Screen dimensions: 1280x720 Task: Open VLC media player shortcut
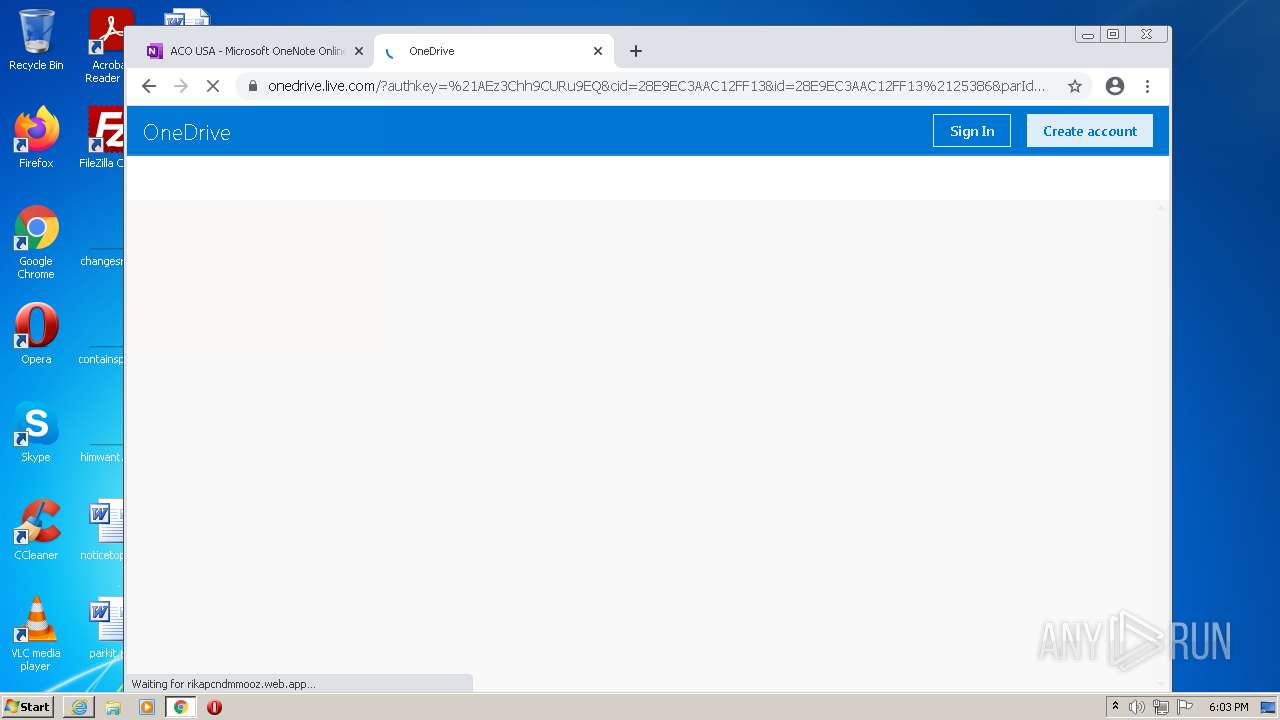click(36, 634)
